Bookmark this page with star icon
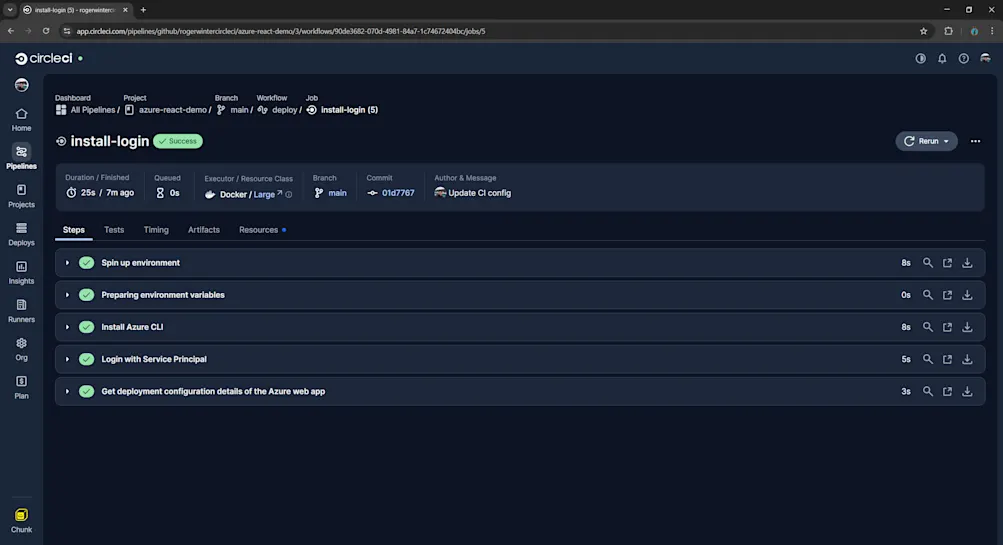This screenshot has height=545, width=1003. coord(923,31)
